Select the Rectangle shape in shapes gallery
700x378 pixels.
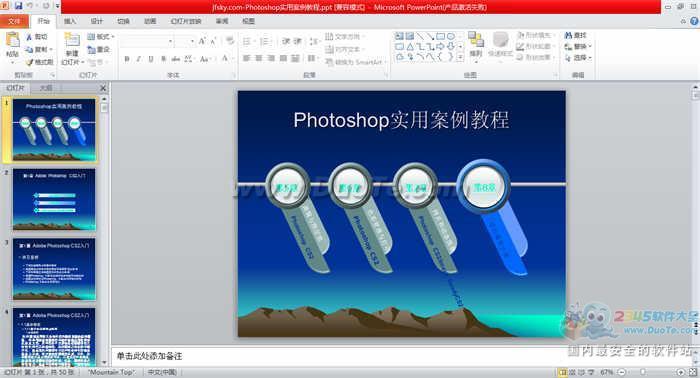point(441,36)
